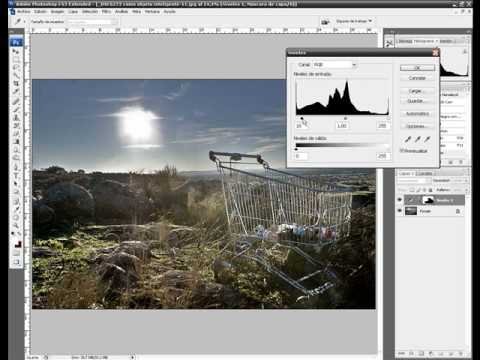Open the Imagen menu

[x=57, y=12]
